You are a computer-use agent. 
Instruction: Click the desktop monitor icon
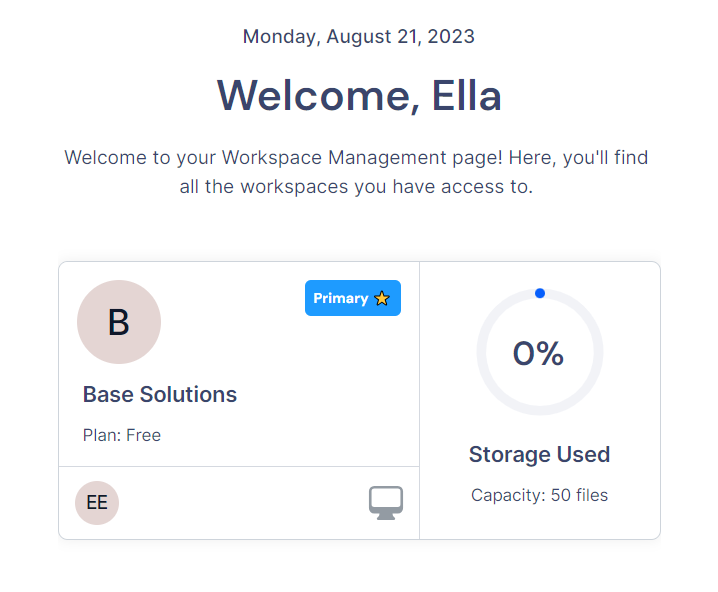tap(386, 502)
